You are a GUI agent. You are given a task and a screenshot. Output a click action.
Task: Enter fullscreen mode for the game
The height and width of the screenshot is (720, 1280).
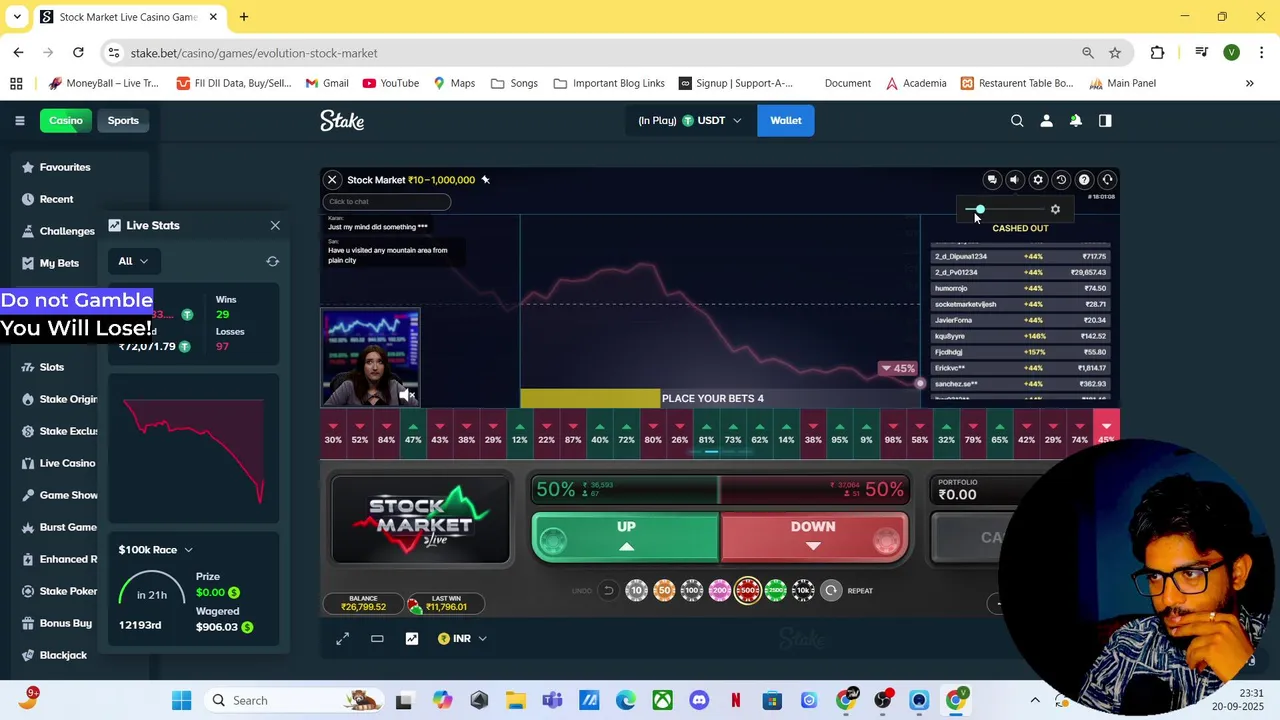pyautogui.click(x=343, y=638)
